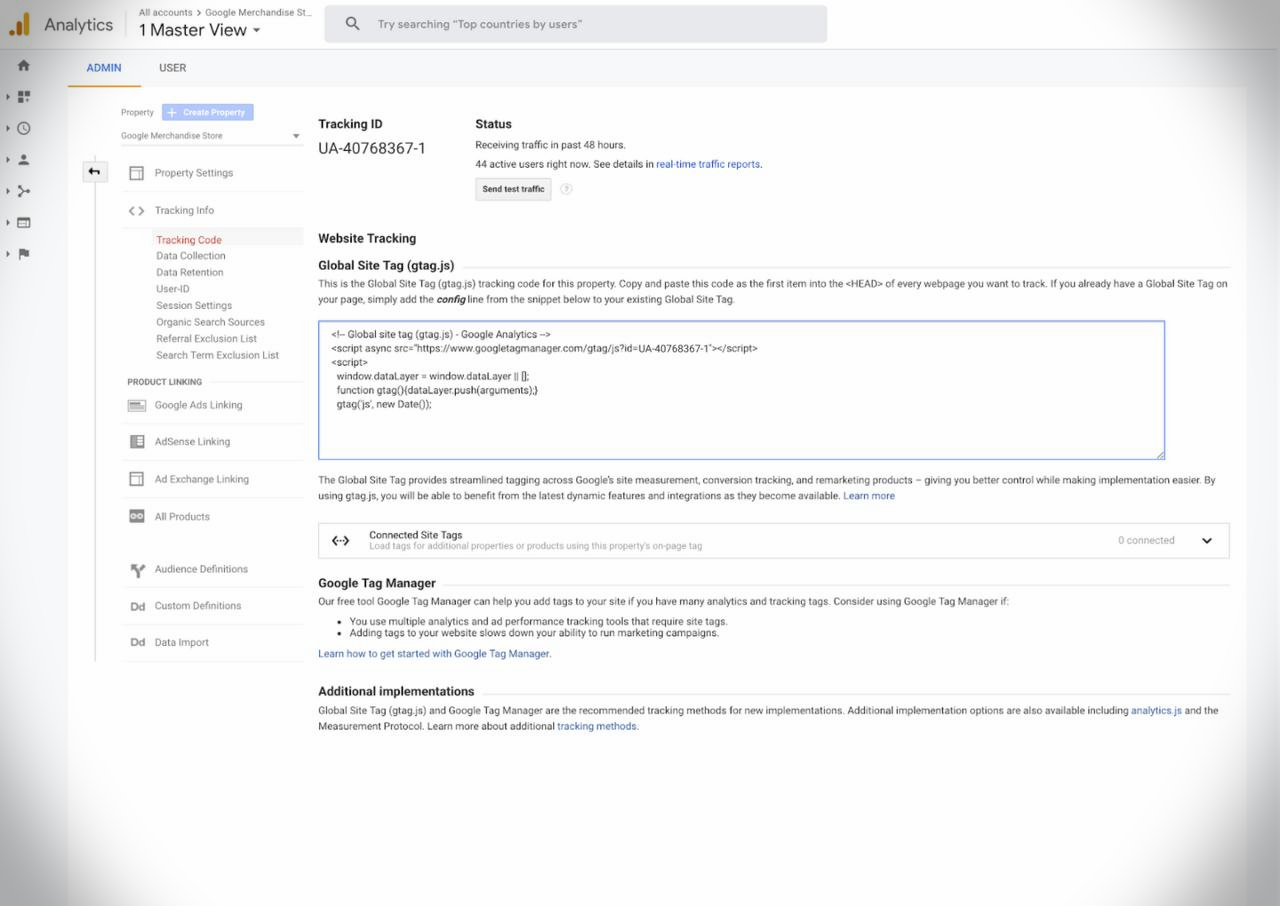Select Session Settings menu item
Screen dimensions: 1280x906
(194, 306)
